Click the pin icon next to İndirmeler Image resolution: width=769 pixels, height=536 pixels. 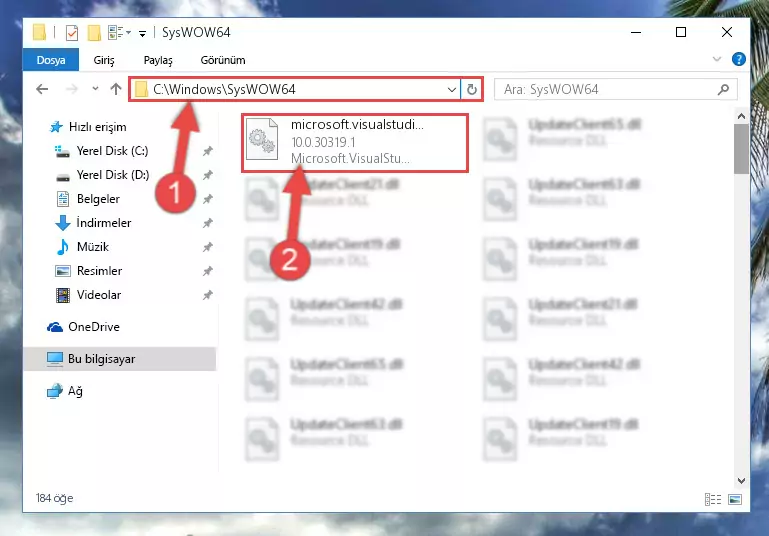(208, 223)
